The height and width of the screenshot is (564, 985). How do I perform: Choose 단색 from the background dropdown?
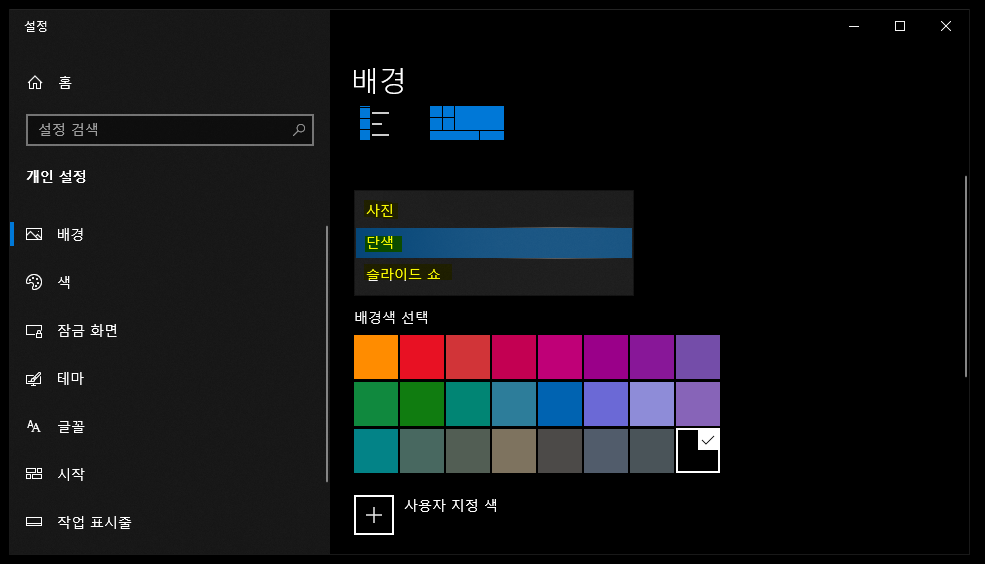tap(494, 243)
